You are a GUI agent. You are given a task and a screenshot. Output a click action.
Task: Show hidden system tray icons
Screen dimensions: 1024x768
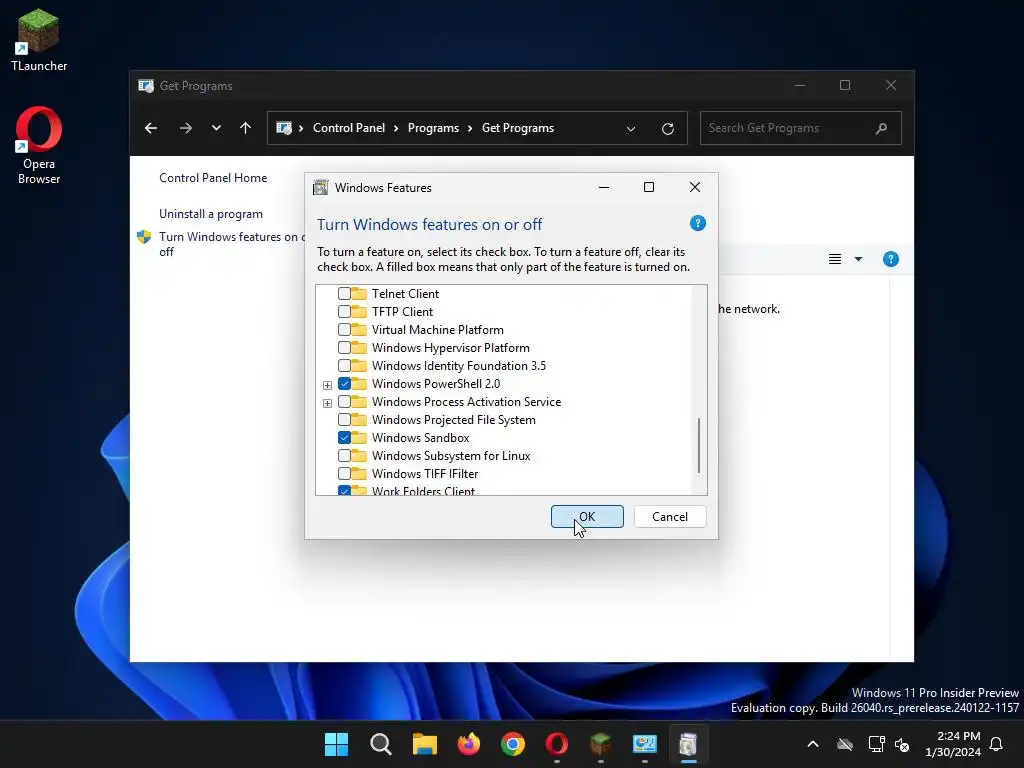tap(813, 744)
